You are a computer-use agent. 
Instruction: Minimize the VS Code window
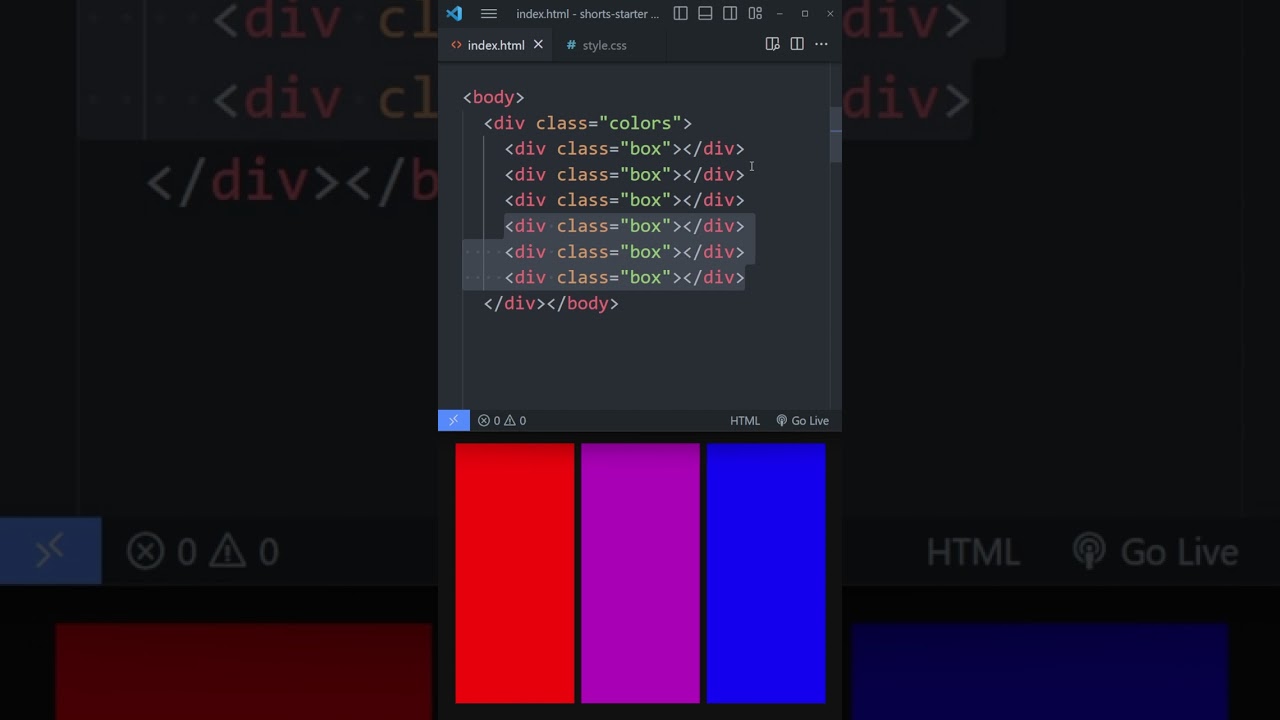(780, 14)
